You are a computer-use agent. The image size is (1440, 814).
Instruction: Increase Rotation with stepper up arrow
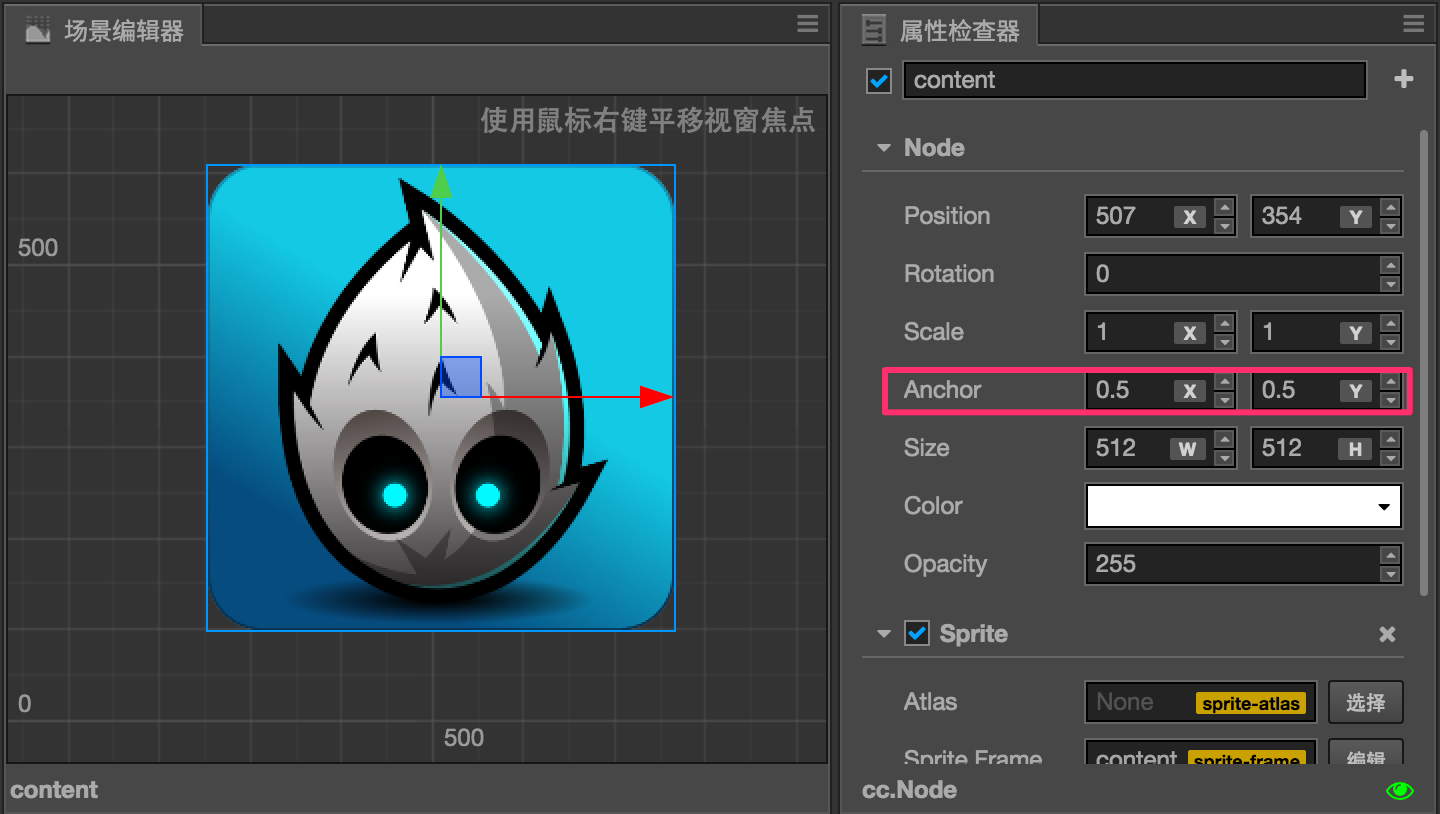[x=1390, y=265]
